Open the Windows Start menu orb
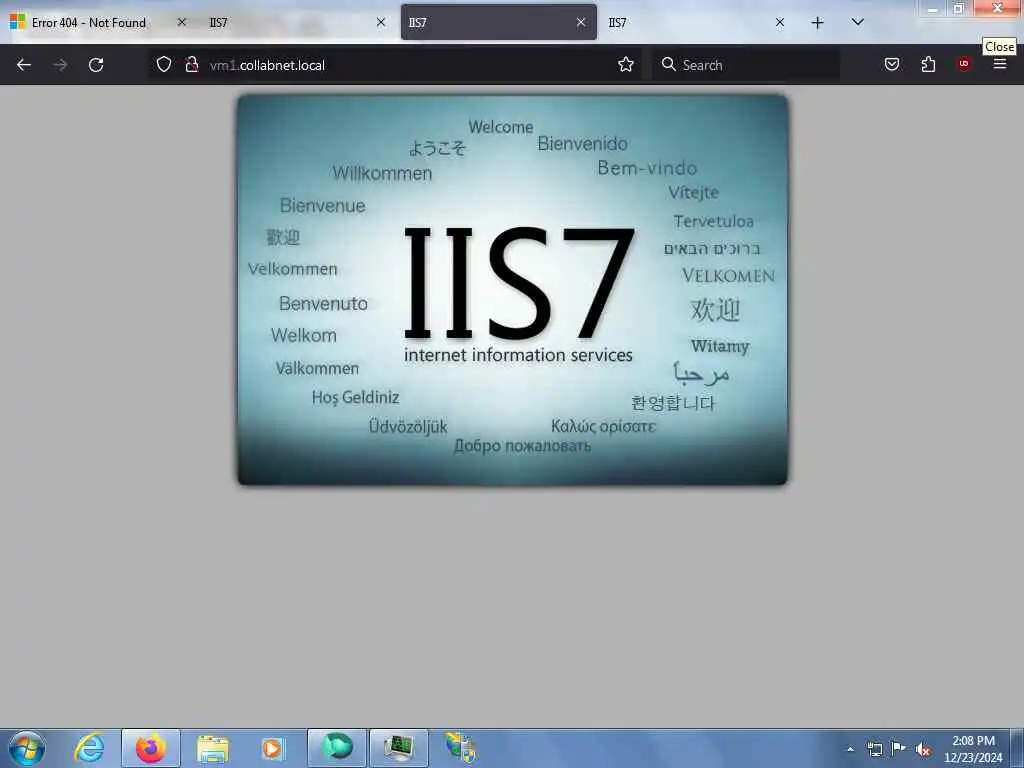 (x=27, y=748)
